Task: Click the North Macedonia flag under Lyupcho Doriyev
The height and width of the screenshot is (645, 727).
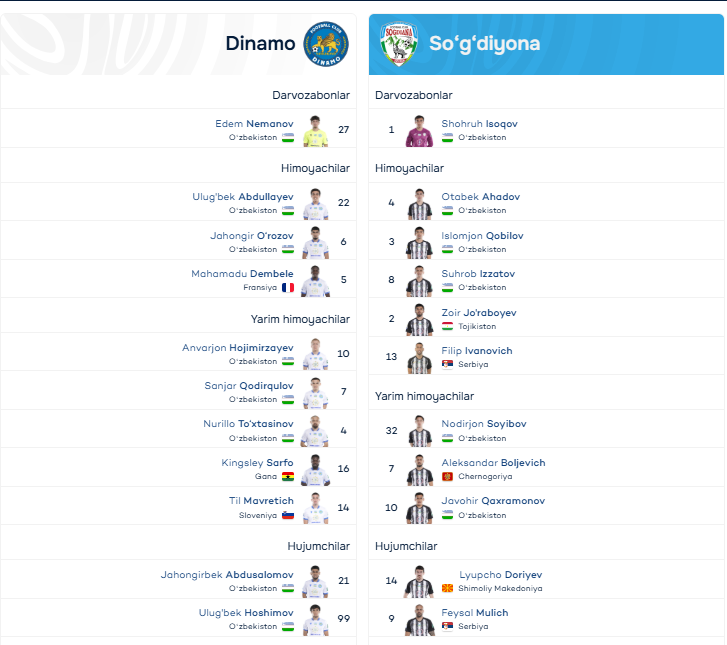Action: (448, 588)
